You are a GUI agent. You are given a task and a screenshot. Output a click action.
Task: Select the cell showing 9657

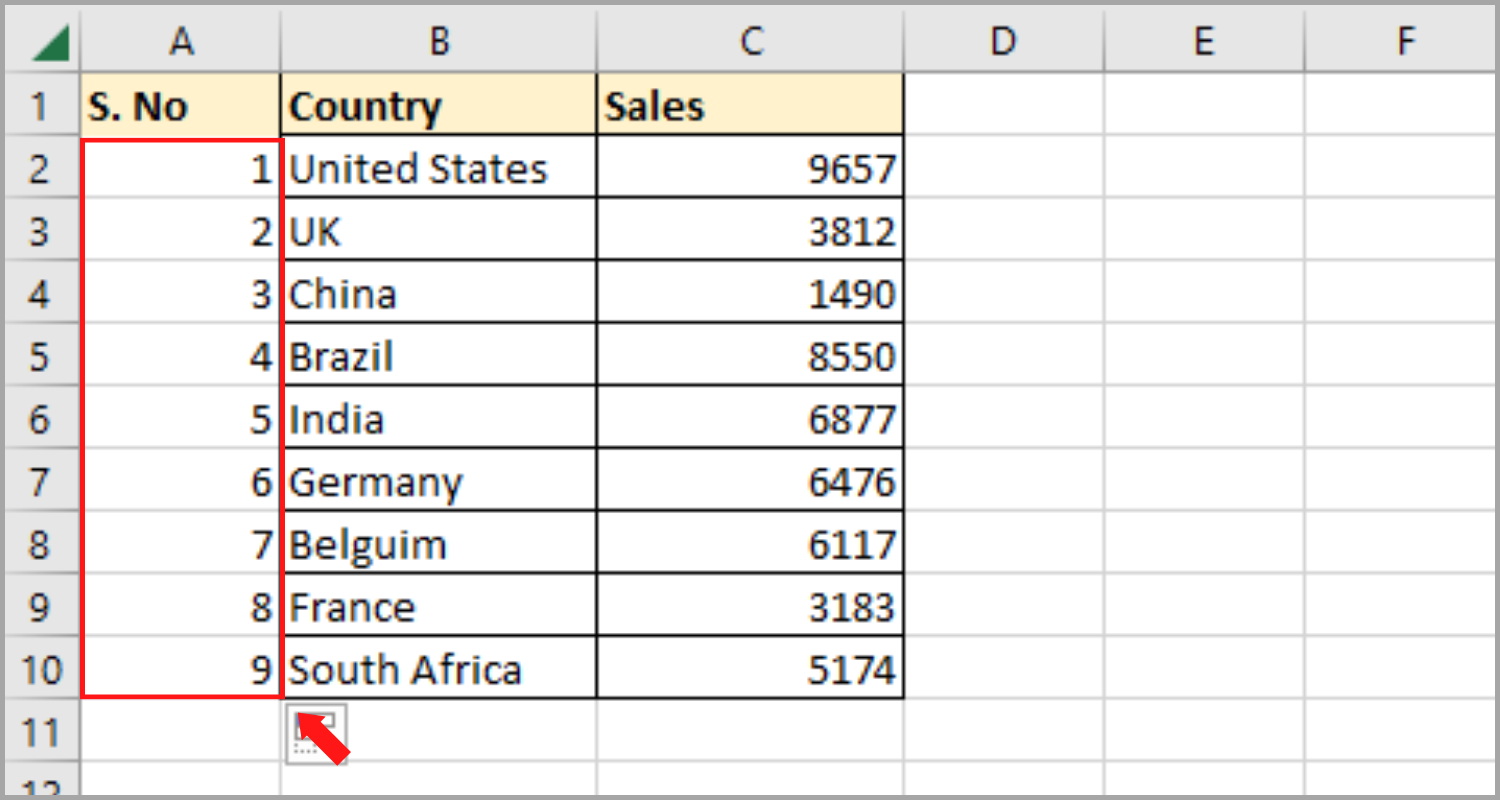tap(750, 167)
